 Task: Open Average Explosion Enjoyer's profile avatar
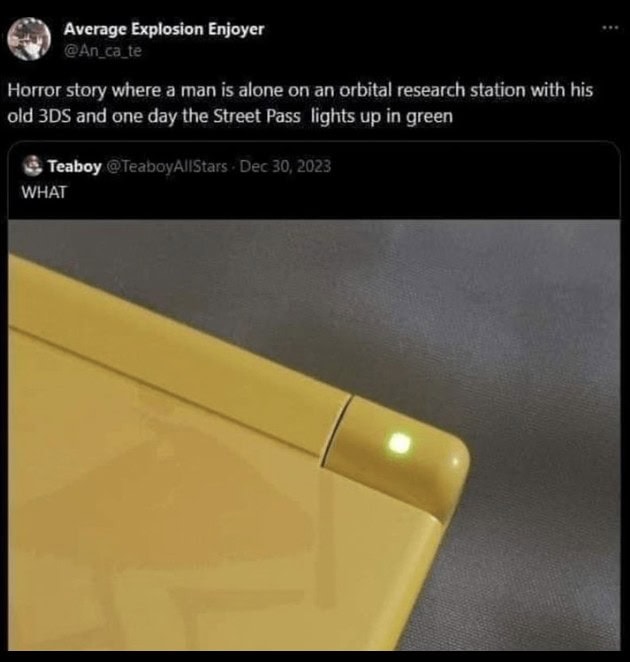coord(29,39)
